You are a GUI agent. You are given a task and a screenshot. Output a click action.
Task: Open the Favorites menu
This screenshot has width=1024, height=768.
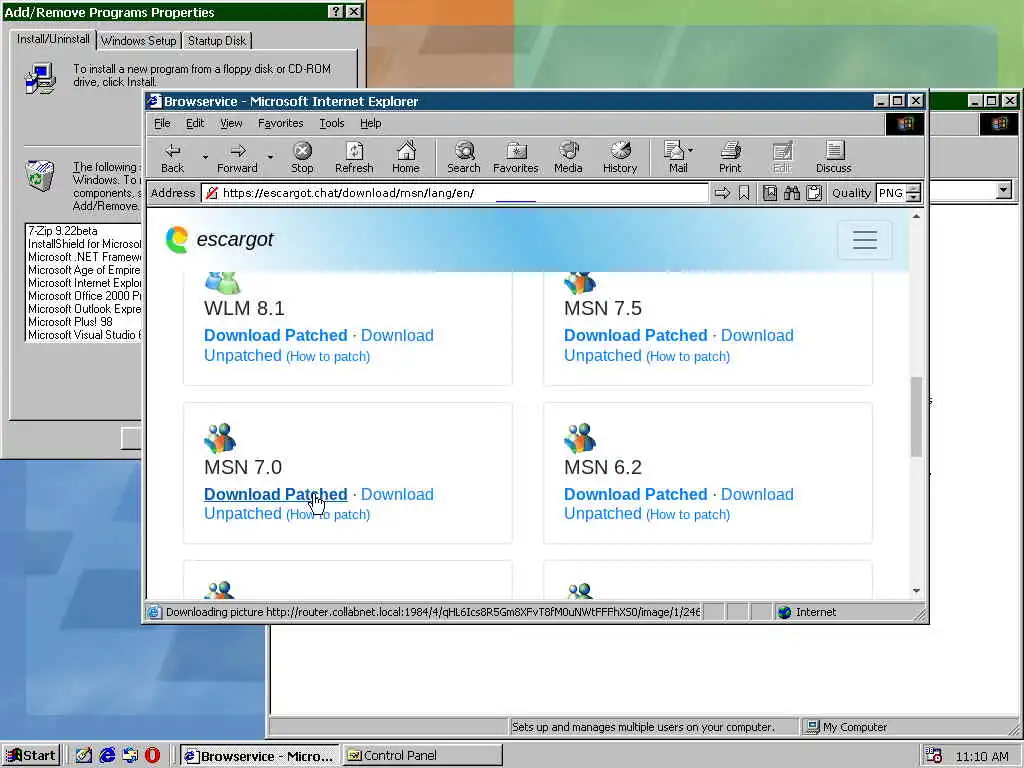coord(280,123)
